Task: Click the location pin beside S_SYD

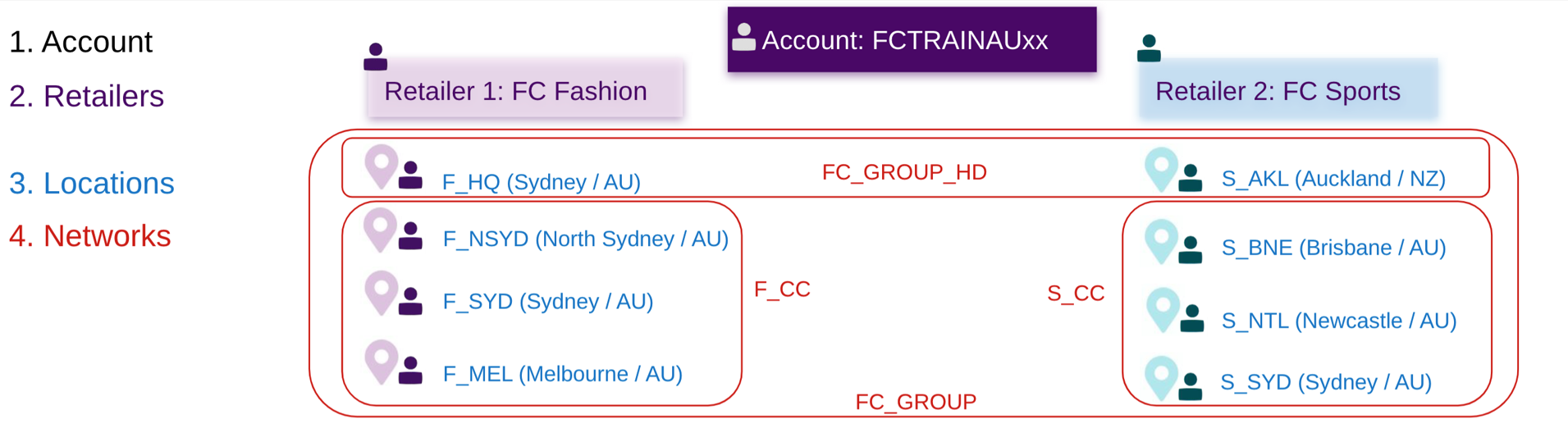Action: coord(1161,377)
